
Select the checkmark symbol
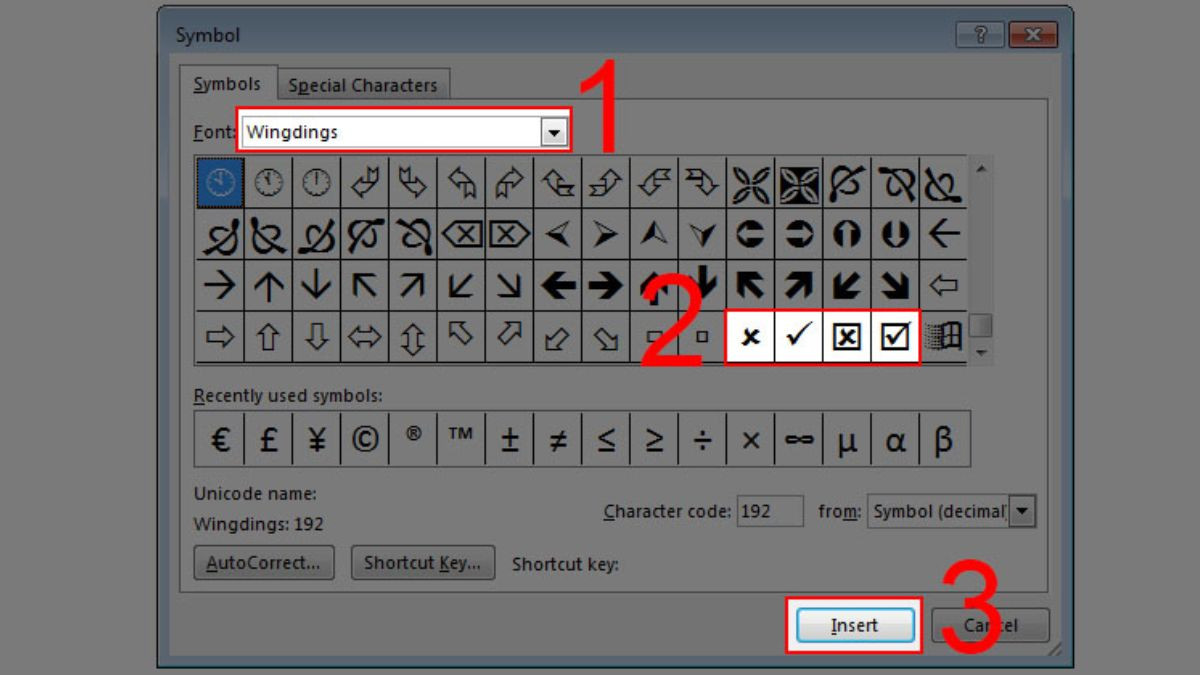pos(798,338)
